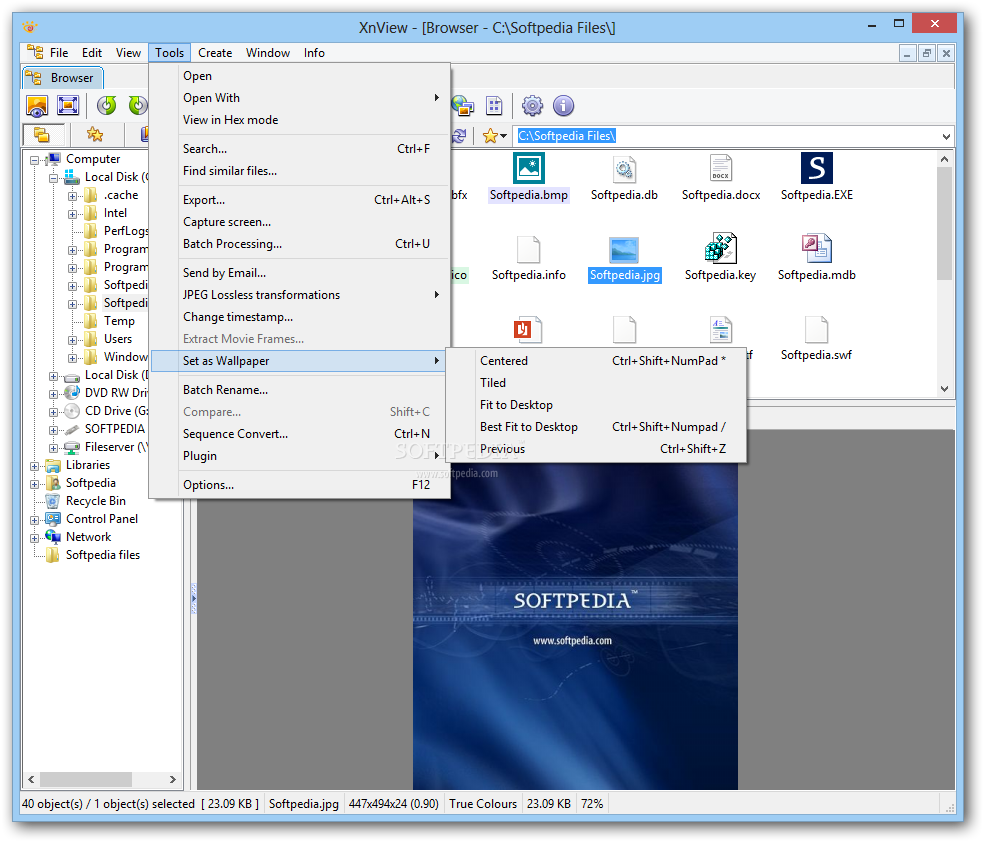984x842 pixels.
Task: Open the address path dropdown arrow
Action: point(946,136)
